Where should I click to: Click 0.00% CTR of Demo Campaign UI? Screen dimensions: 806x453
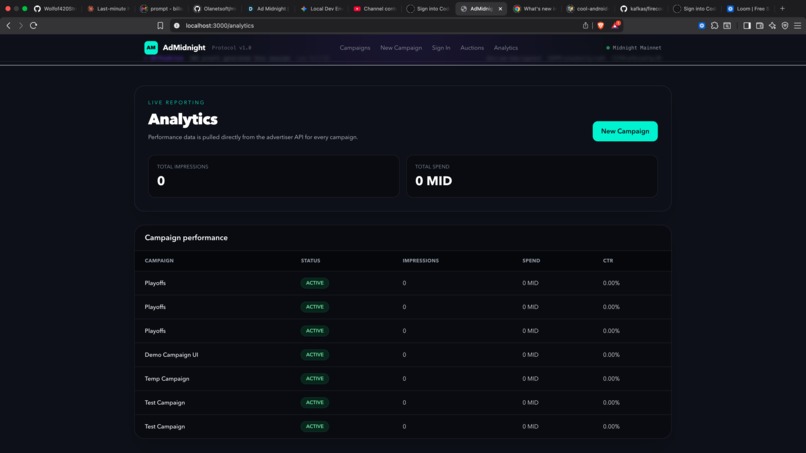611,355
